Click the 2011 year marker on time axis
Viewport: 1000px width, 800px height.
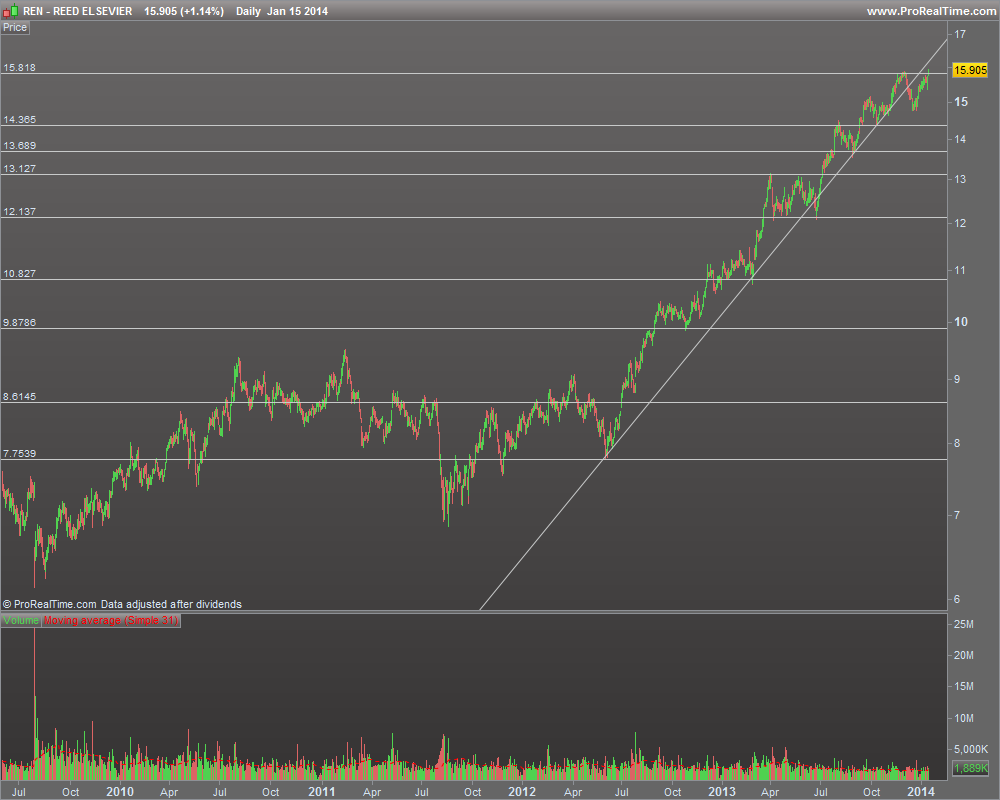click(321, 792)
